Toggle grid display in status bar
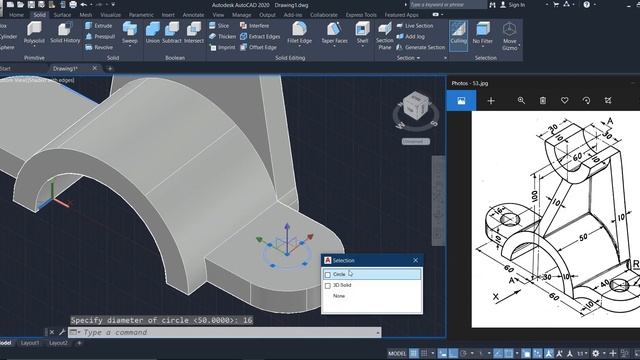 coord(413,353)
